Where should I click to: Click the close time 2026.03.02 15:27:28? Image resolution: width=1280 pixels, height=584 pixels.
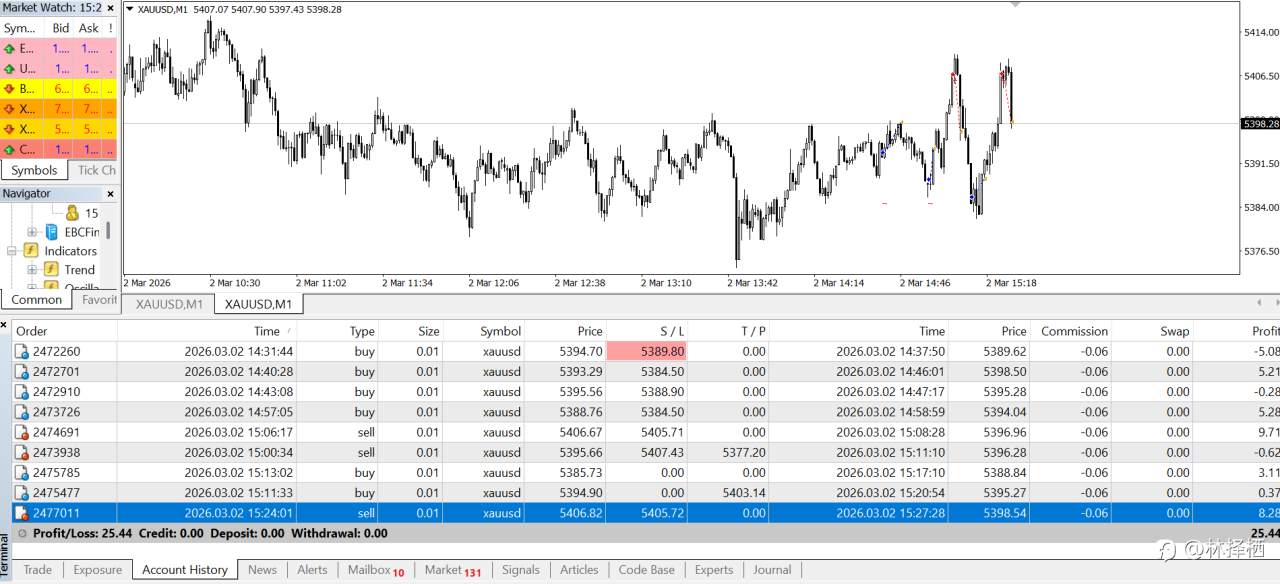pos(890,513)
